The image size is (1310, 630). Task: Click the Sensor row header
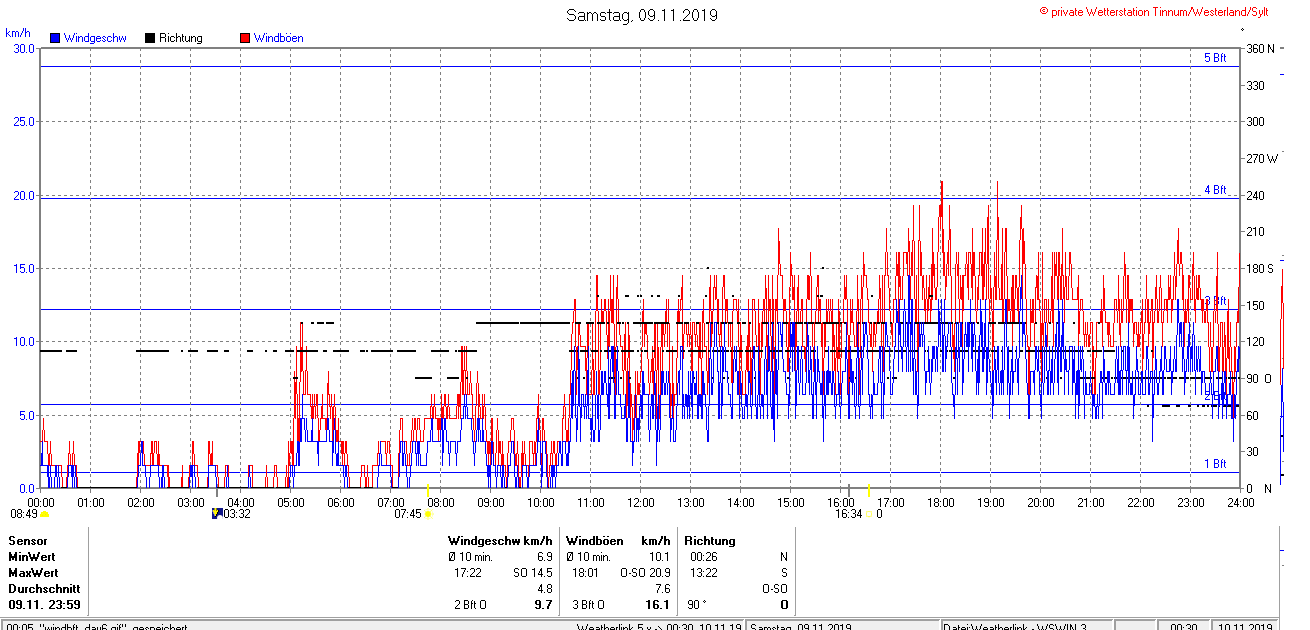pos(28,540)
